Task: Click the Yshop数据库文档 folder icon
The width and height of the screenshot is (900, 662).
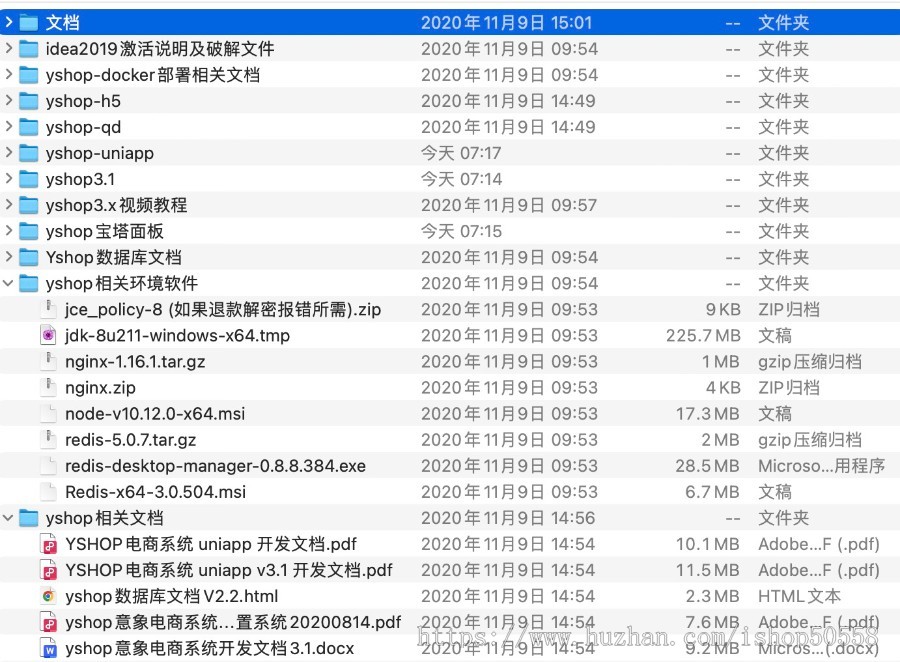Action: (x=29, y=257)
